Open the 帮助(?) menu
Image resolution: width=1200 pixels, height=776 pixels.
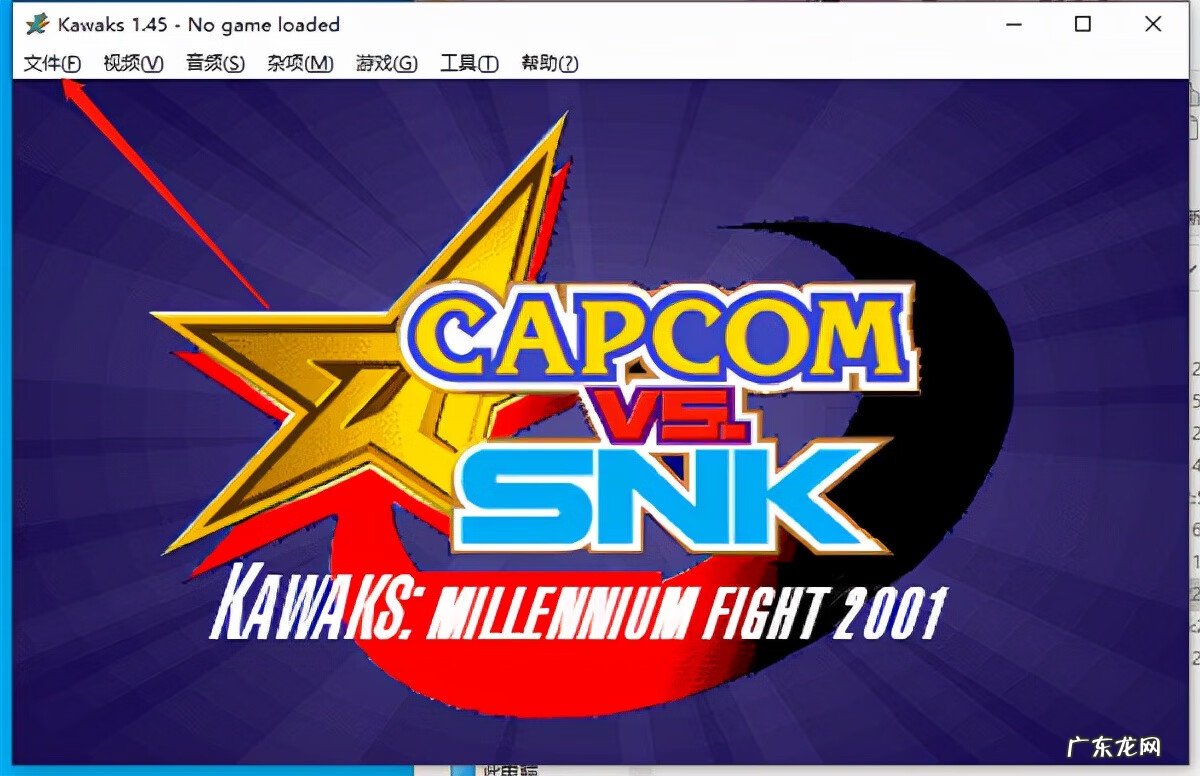click(550, 64)
